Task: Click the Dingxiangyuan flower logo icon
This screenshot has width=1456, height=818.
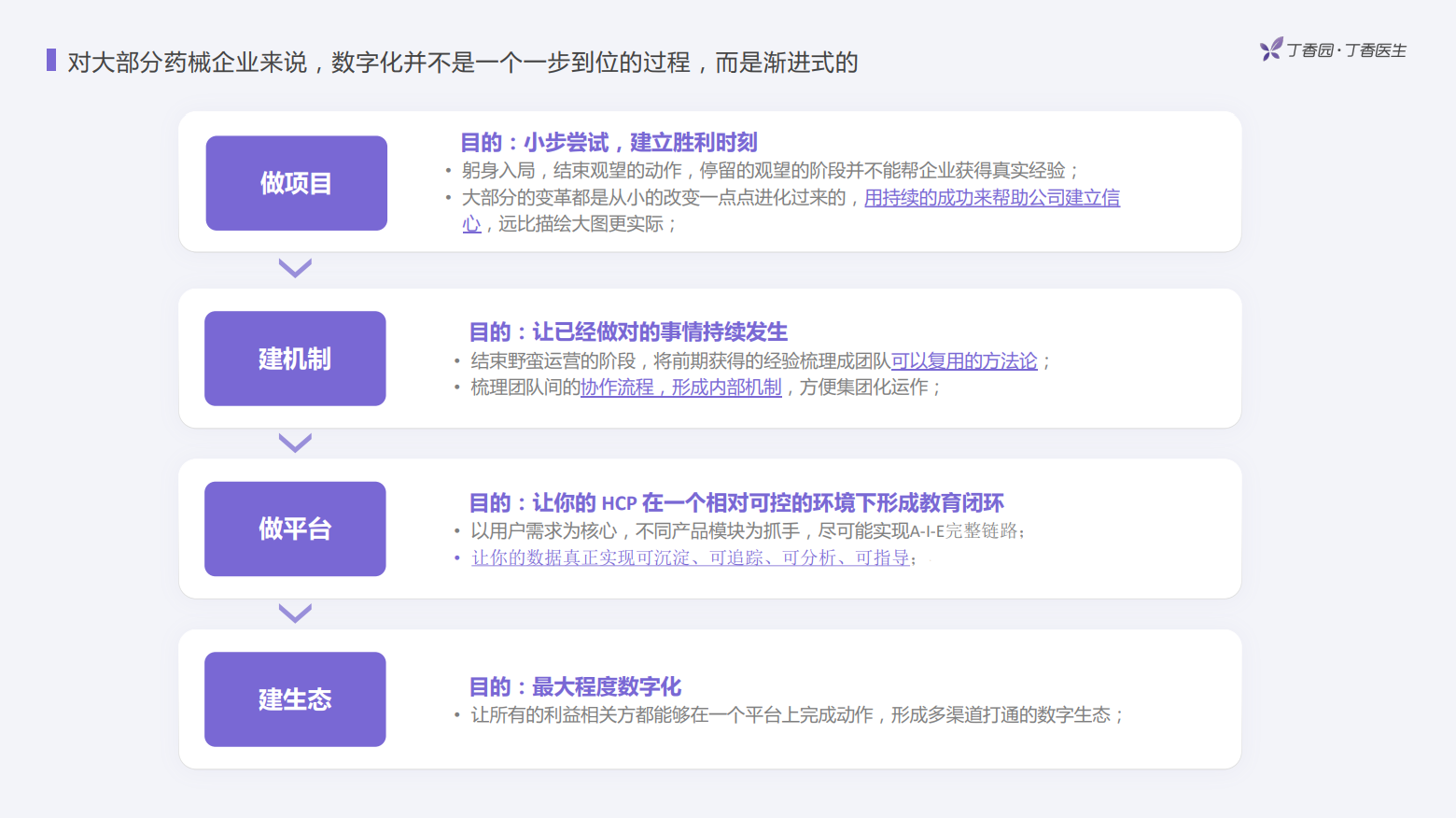Action: pos(1268,49)
